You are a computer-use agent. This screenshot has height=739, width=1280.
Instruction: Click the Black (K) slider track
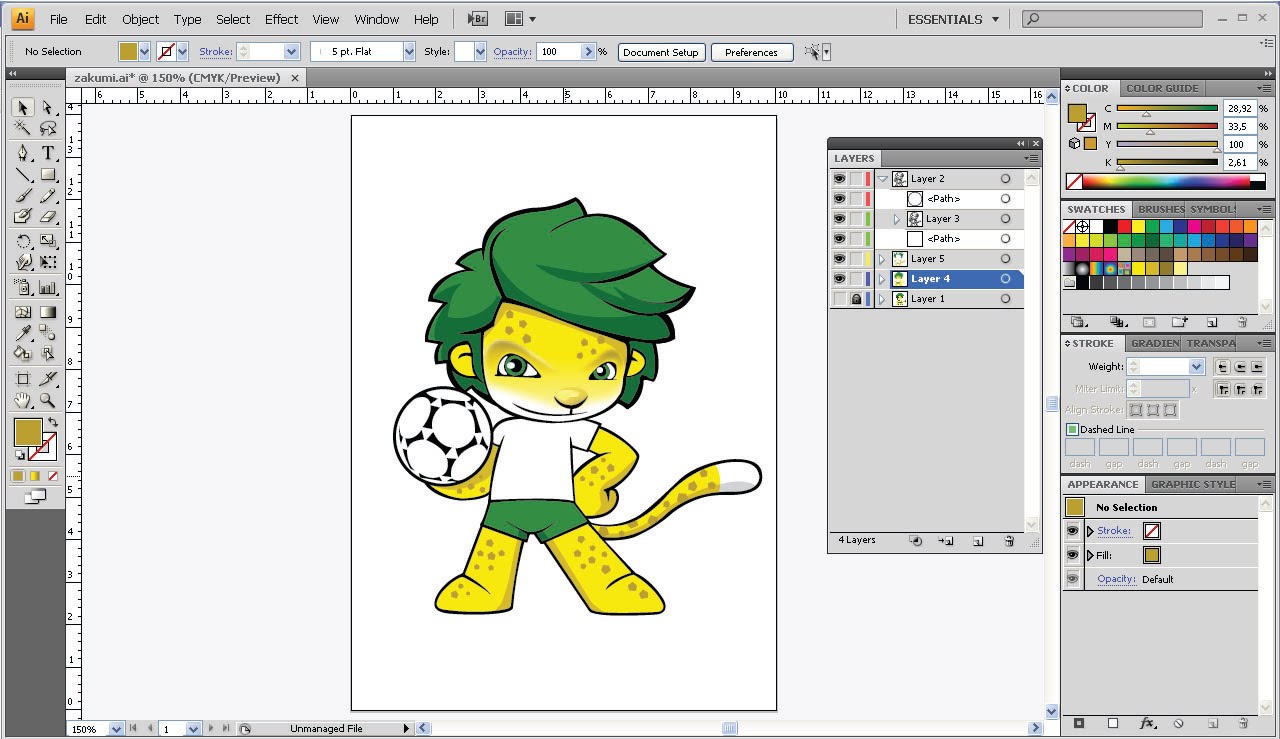tap(1167, 162)
